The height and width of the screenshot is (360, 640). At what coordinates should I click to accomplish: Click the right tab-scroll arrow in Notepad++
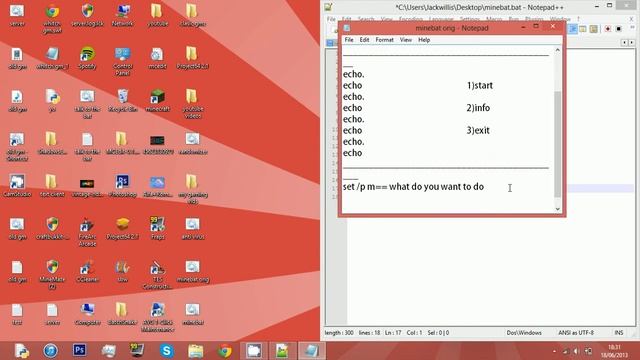pos(631,42)
